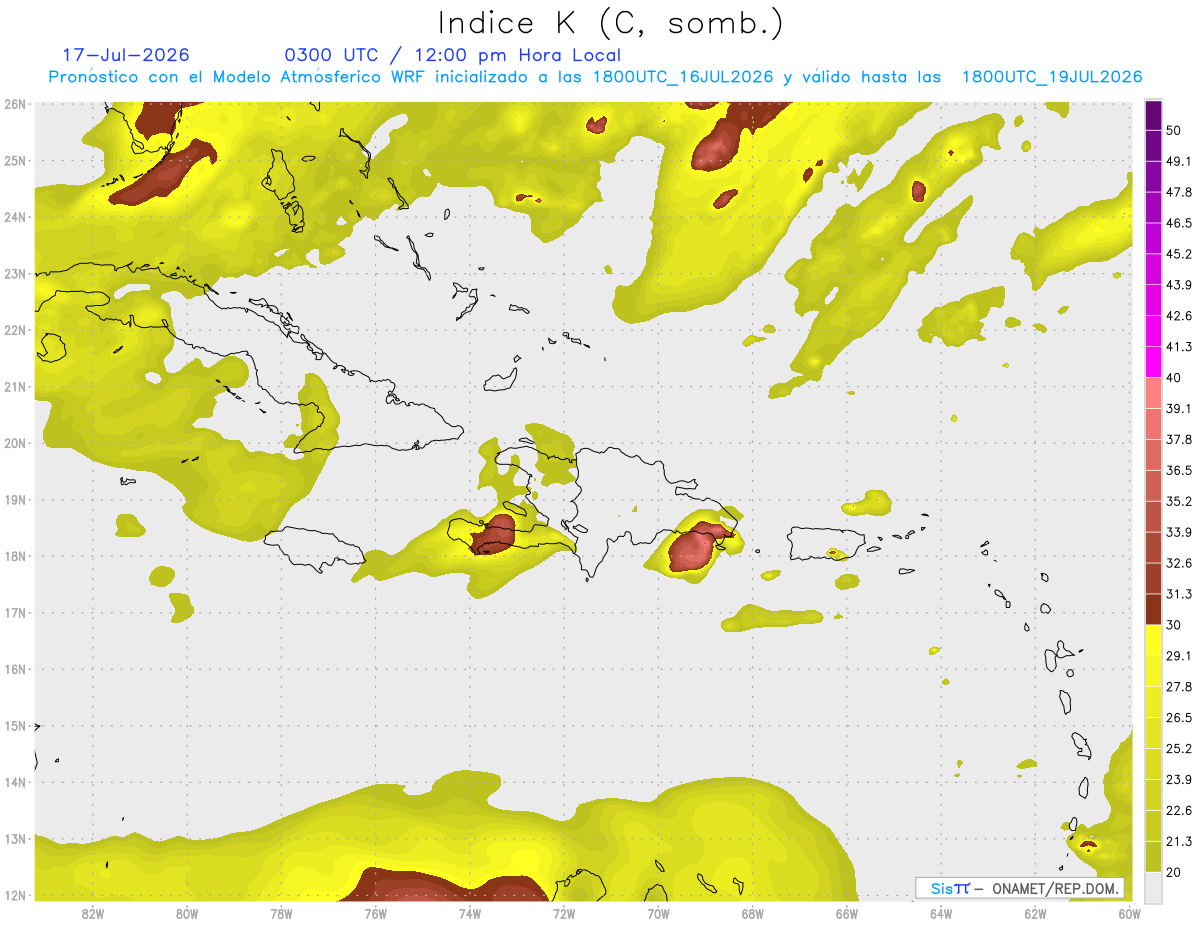
Task: Click the colorbar value "31.3"
Action: pyautogui.click(x=1179, y=594)
